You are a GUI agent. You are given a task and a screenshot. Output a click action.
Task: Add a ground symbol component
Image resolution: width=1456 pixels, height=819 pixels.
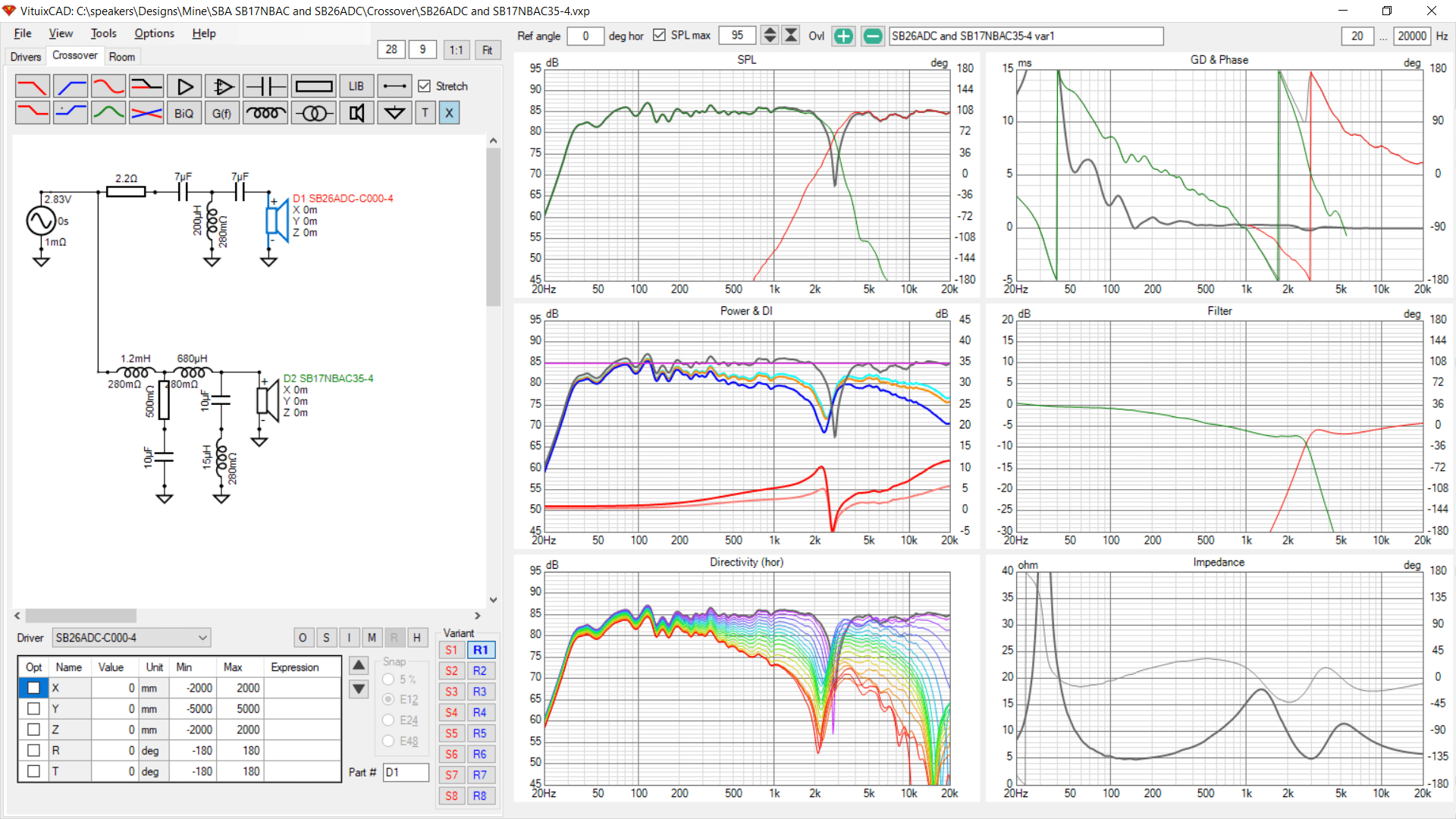point(394,113)
